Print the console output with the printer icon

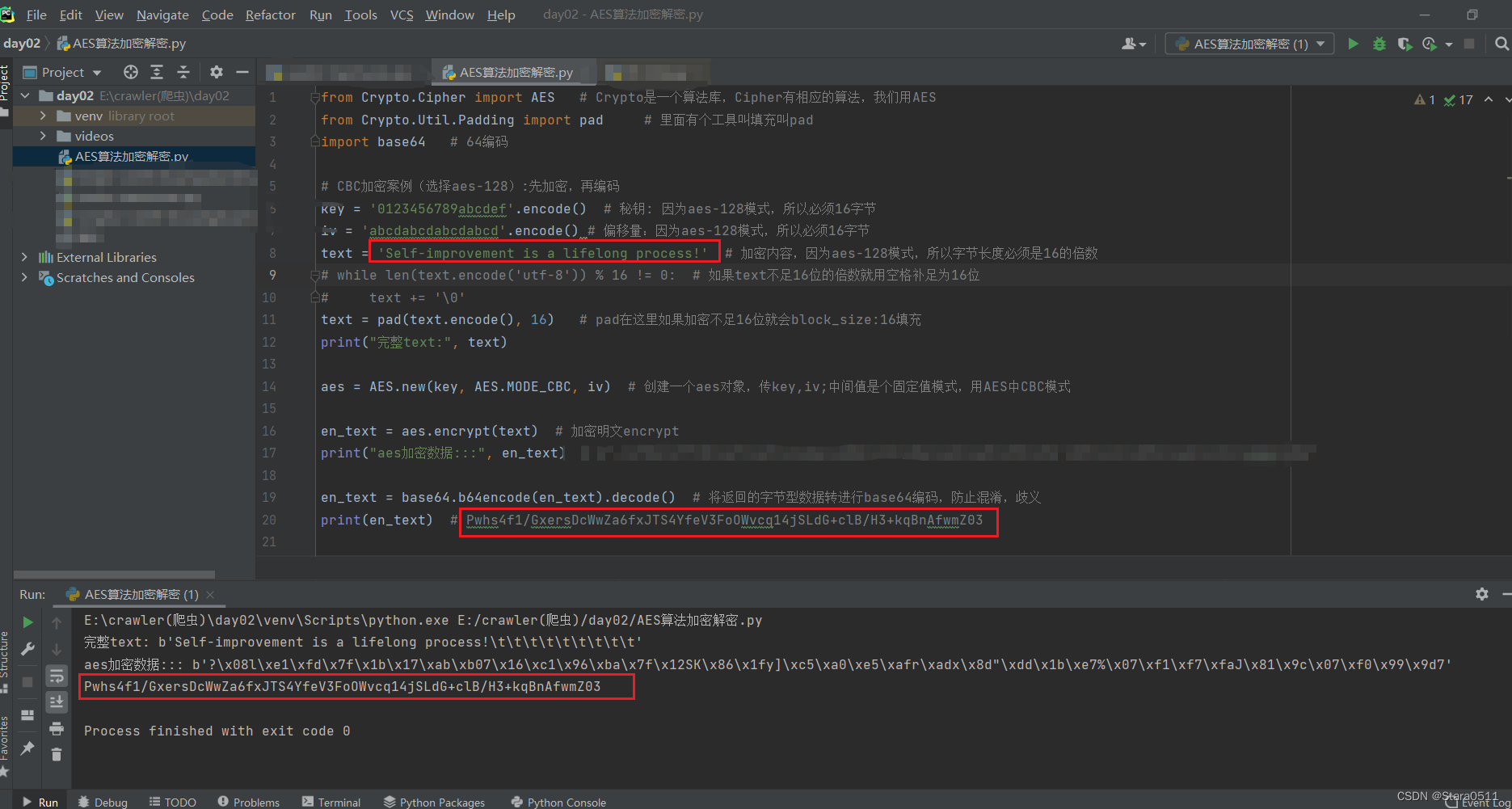click(x=57, y=729)
